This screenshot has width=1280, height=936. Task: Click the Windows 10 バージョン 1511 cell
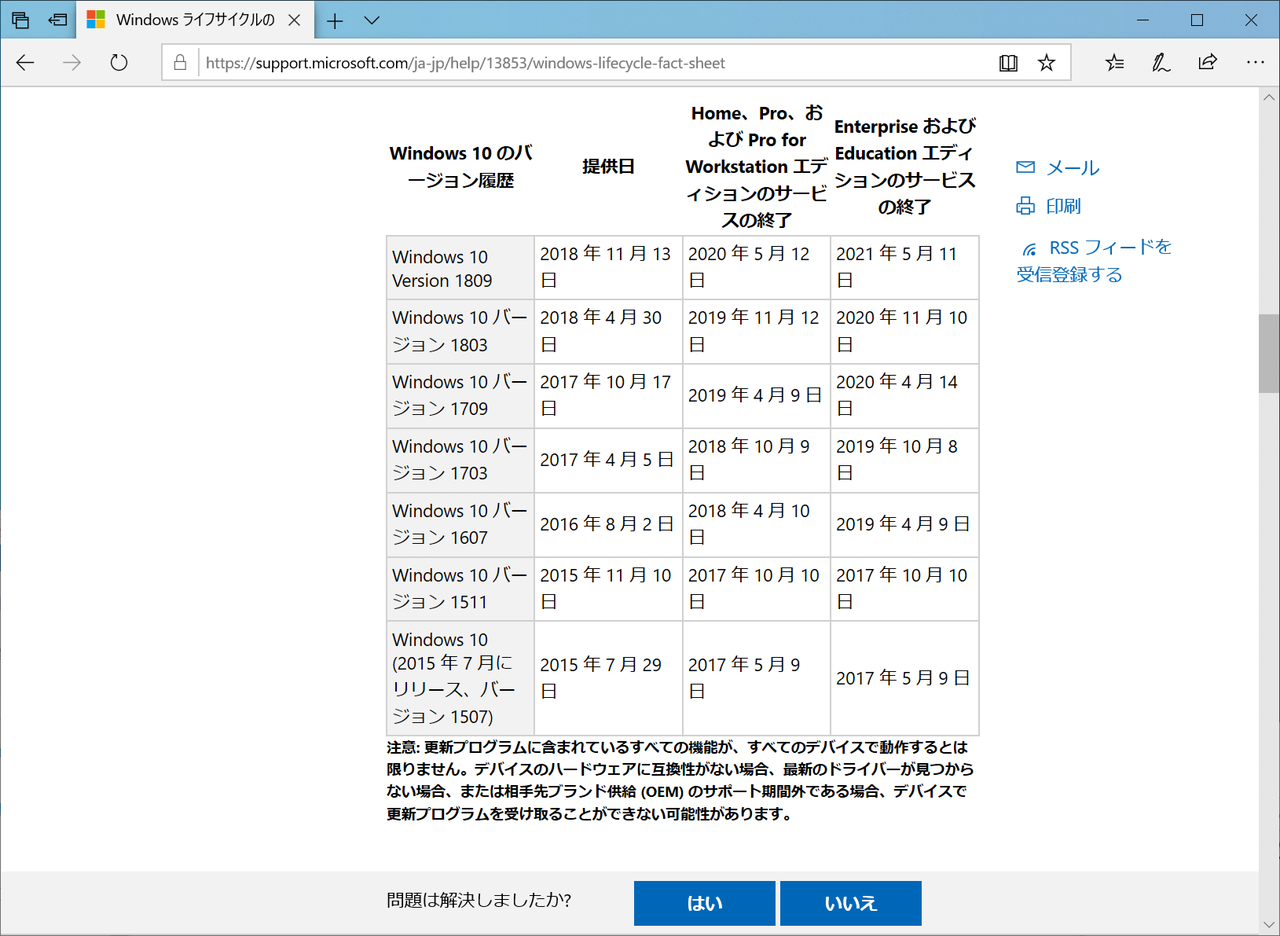click(x=460, y=588)
